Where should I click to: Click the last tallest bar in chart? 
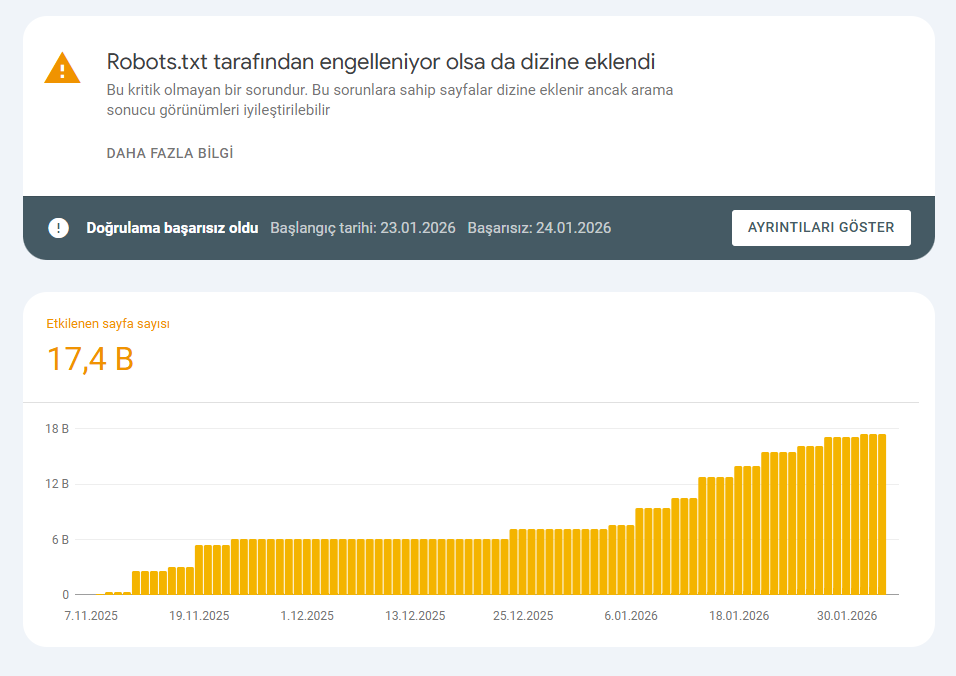[882, 514]
